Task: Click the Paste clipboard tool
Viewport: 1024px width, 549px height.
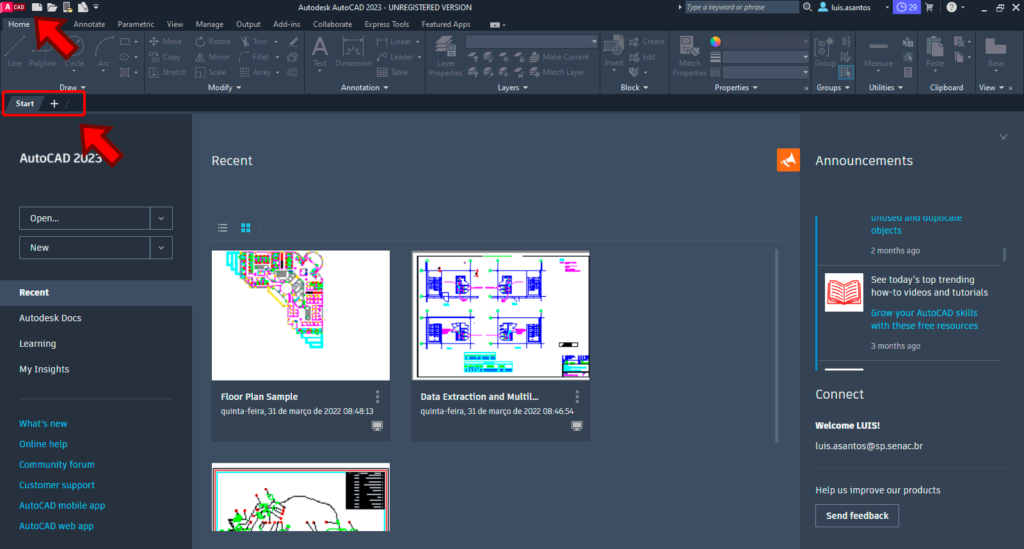Action: point(935,52)
